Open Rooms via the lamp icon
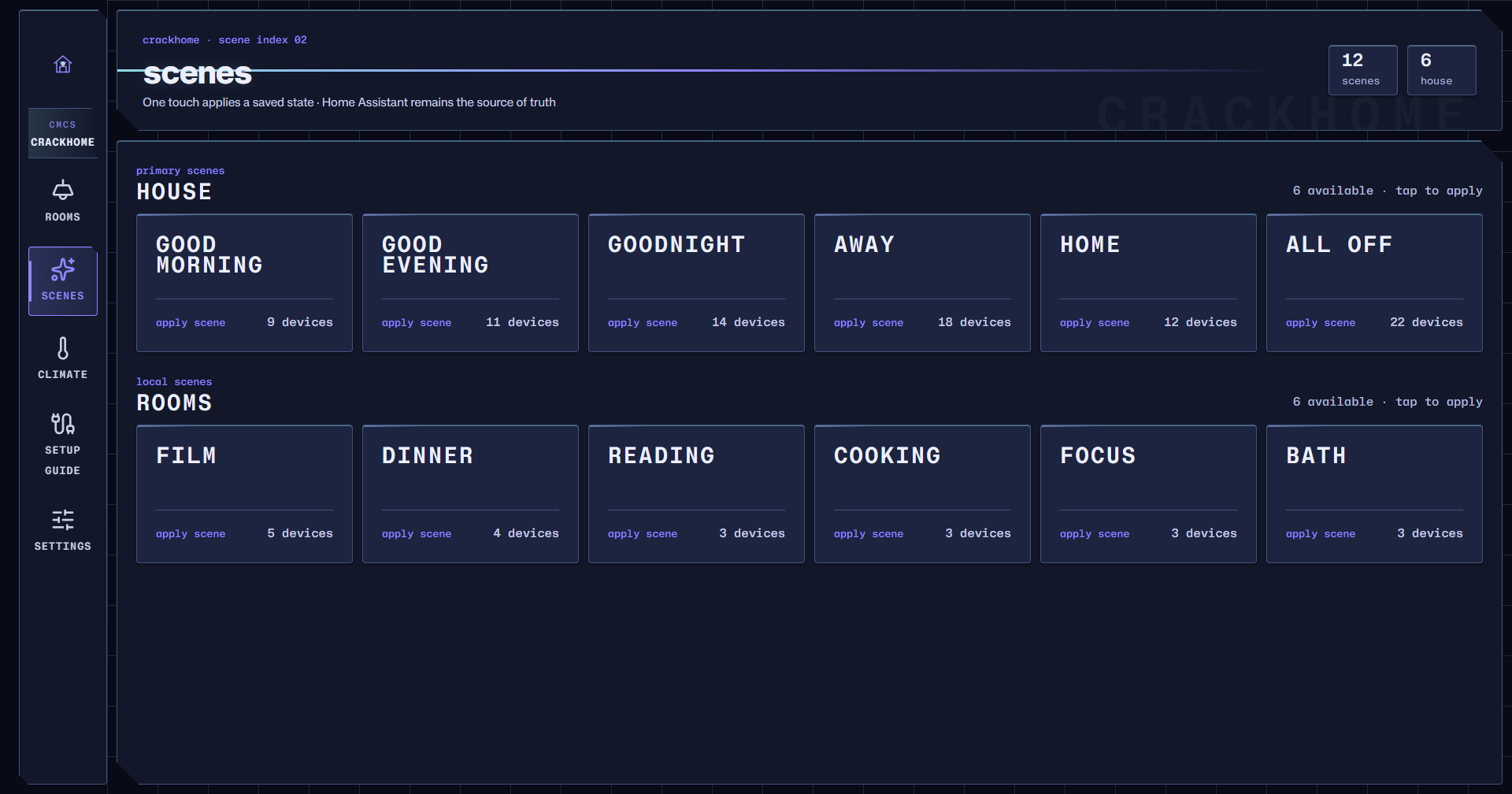This screenshot has height=794, width=1512. click(63, 190)
